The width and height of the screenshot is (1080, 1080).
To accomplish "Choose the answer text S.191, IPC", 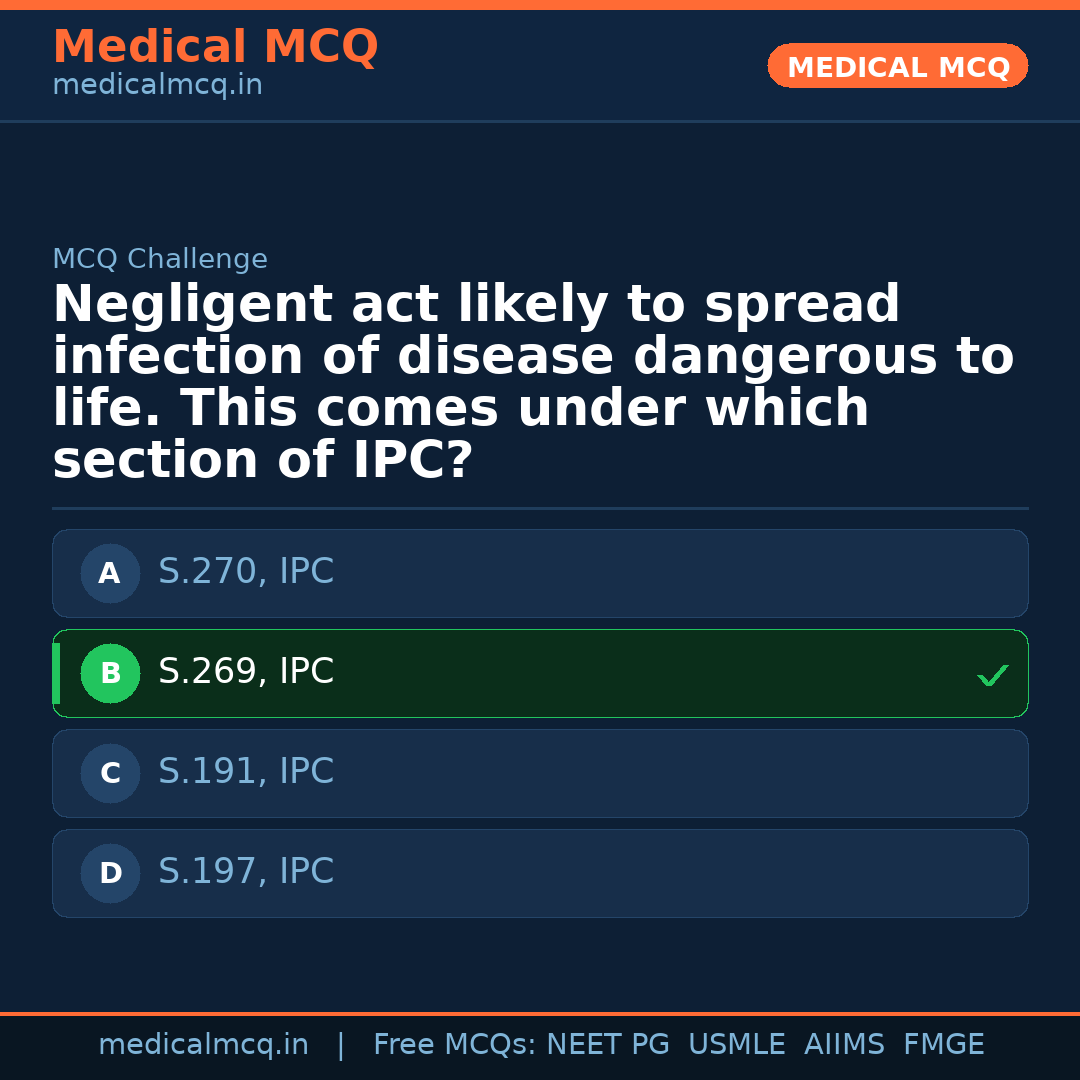I will pyautogui.click(x=246, y=772).
